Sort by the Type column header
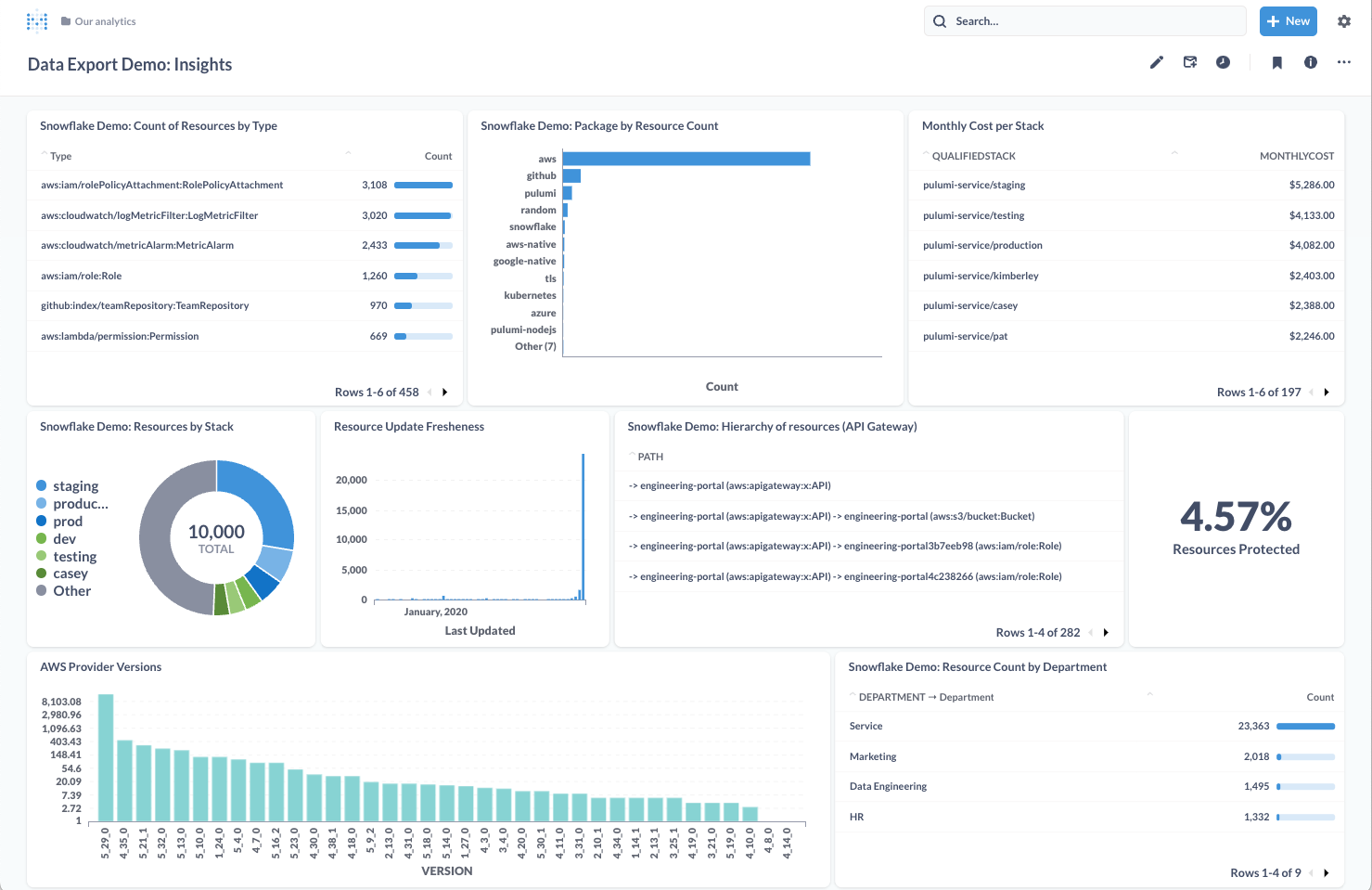1372x890 pixels. 60,156
